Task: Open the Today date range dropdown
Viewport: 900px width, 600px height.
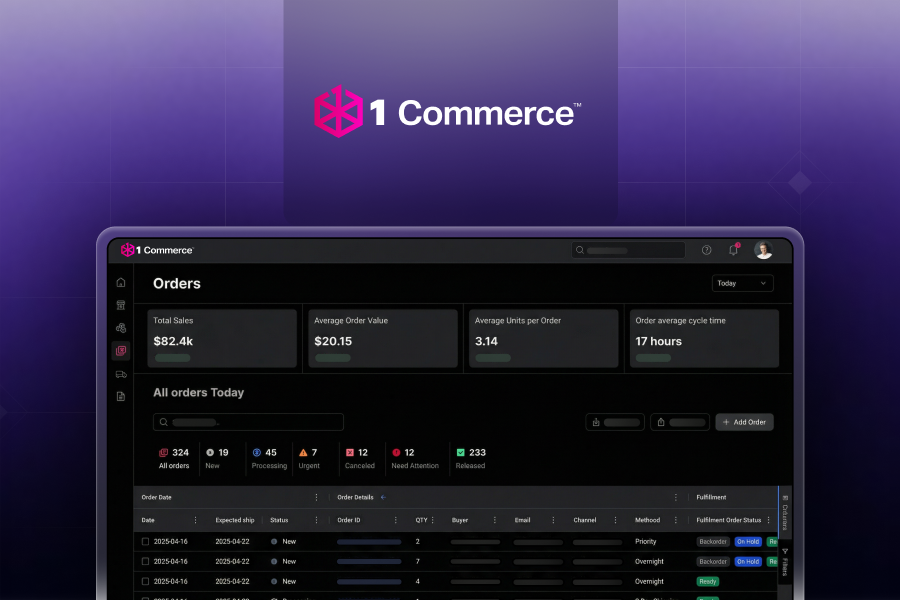Action: tap(742, 283)
